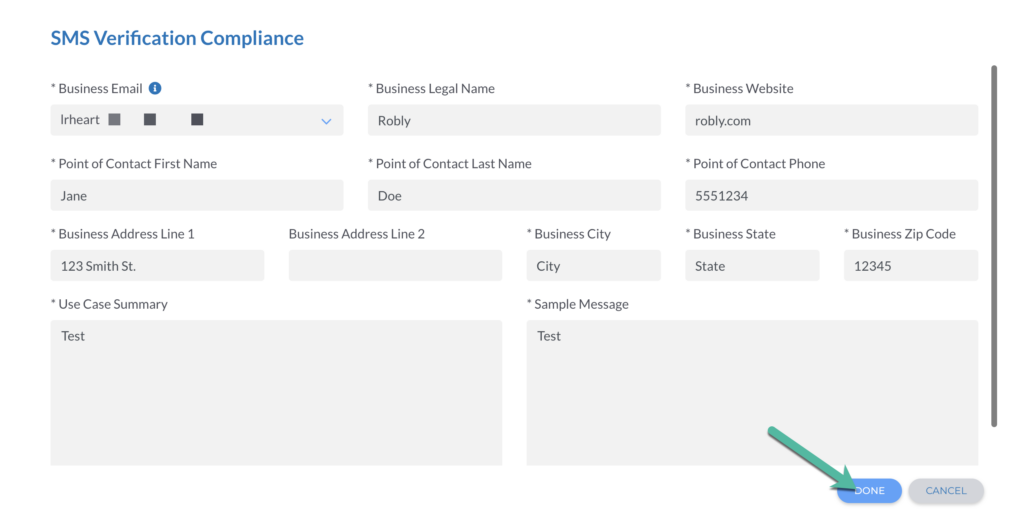Viewport: 1024px width, 530px height.
Task: Click the vertical scrollbar on the right
Action: click(x=993, y=245)
